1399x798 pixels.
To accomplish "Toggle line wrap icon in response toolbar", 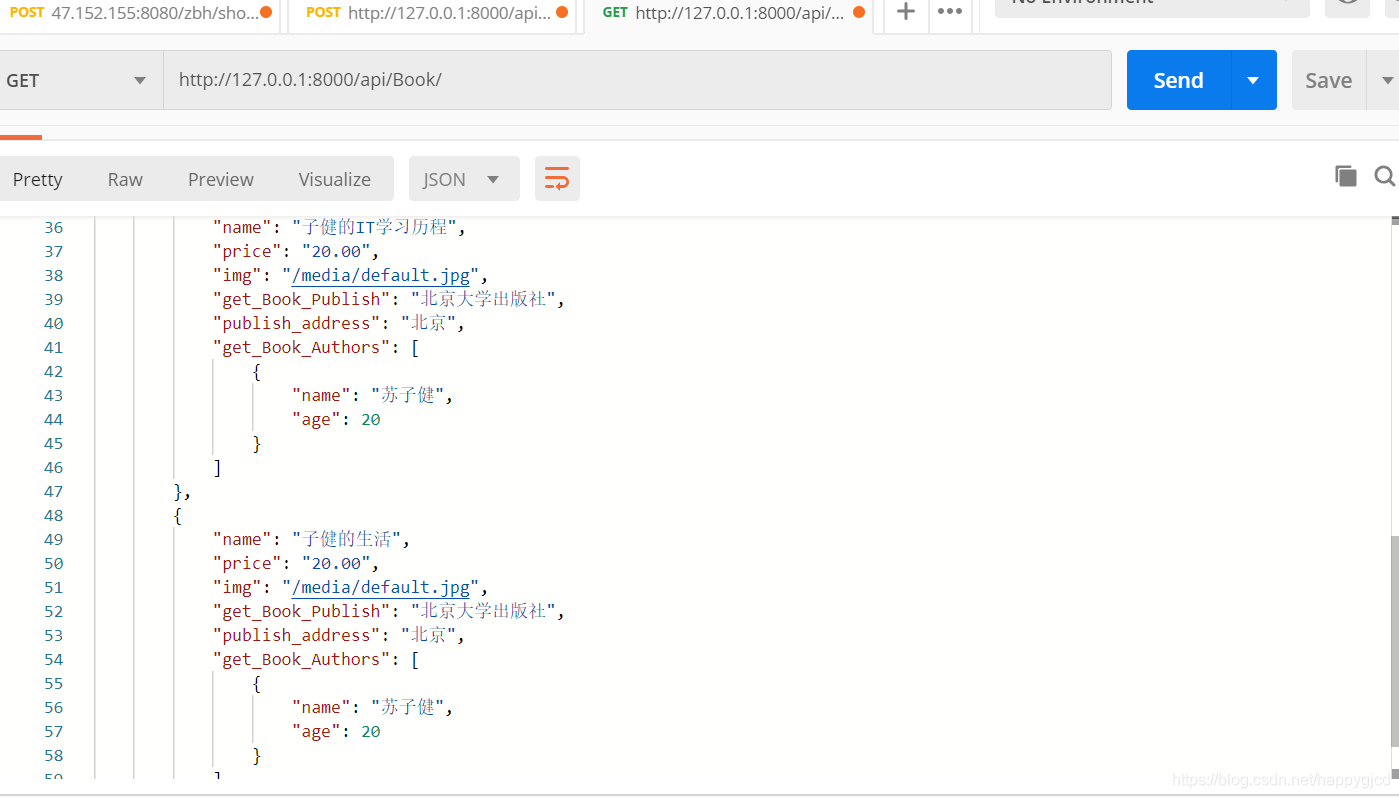I will point(557,179).
